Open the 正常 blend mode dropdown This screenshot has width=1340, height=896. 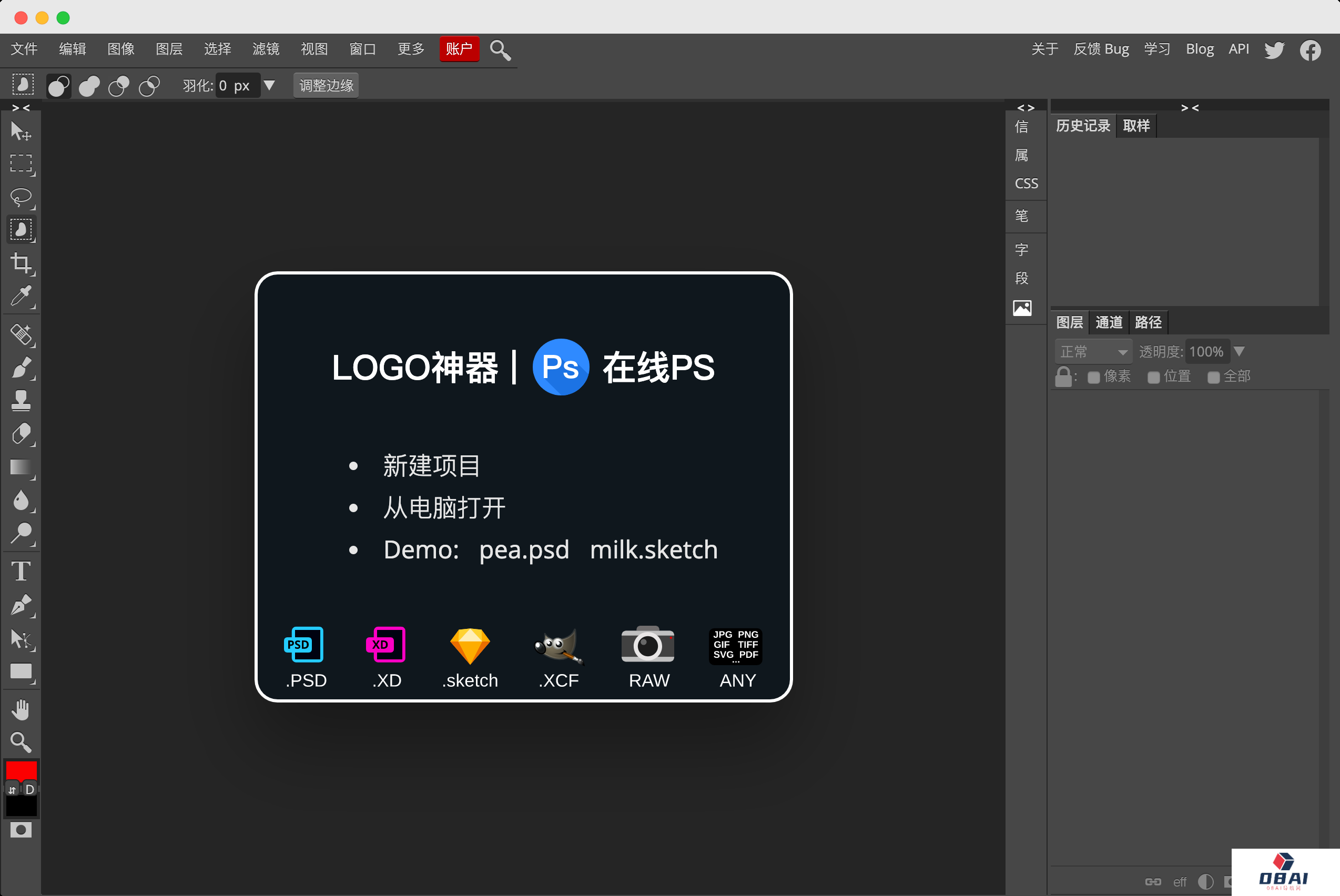click(1093, 351)
